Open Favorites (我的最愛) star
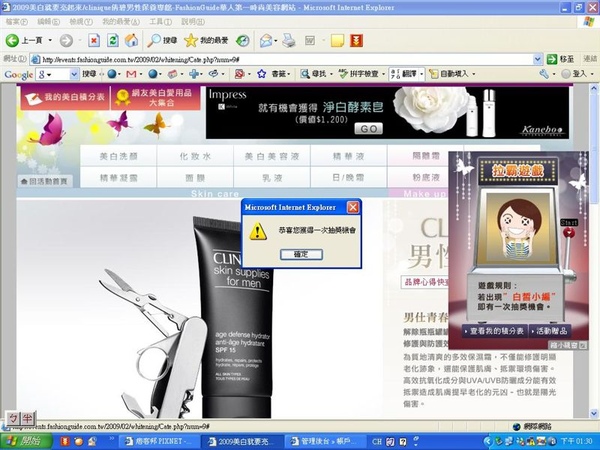Viewport: 600px width, 450px height. click(206, 40)
